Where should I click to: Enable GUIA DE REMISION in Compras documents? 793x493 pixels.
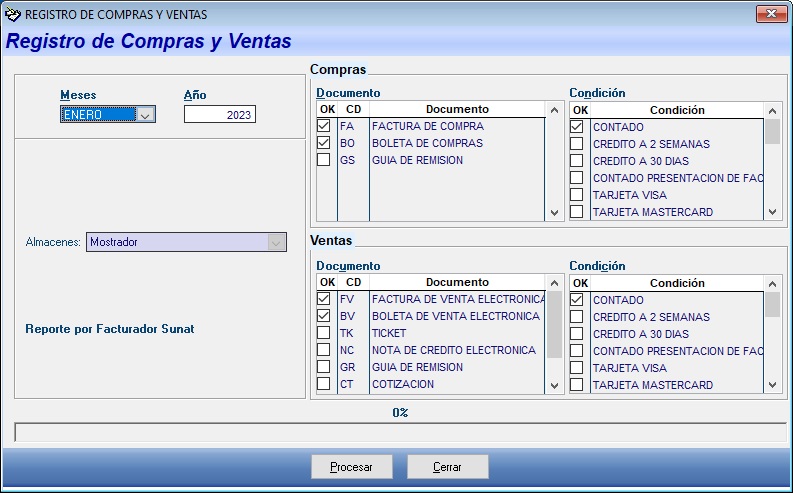tap(324, 160)
